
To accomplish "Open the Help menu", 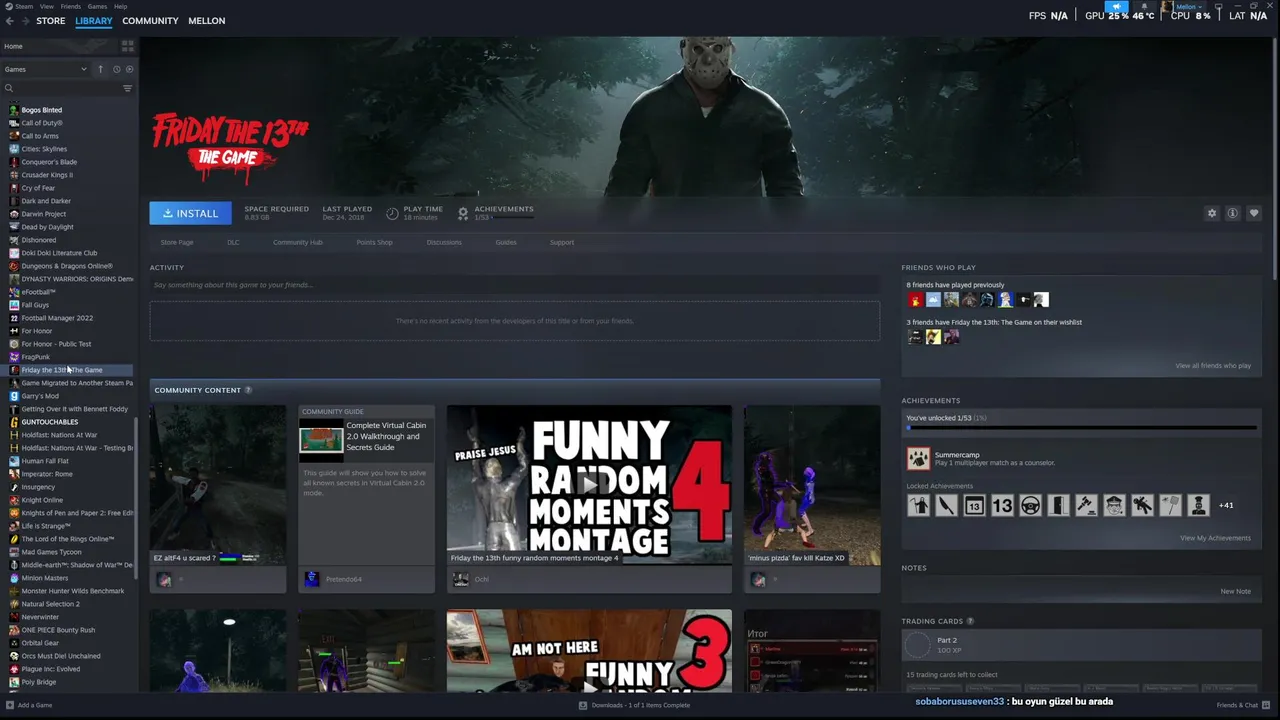I will [121, 6].
